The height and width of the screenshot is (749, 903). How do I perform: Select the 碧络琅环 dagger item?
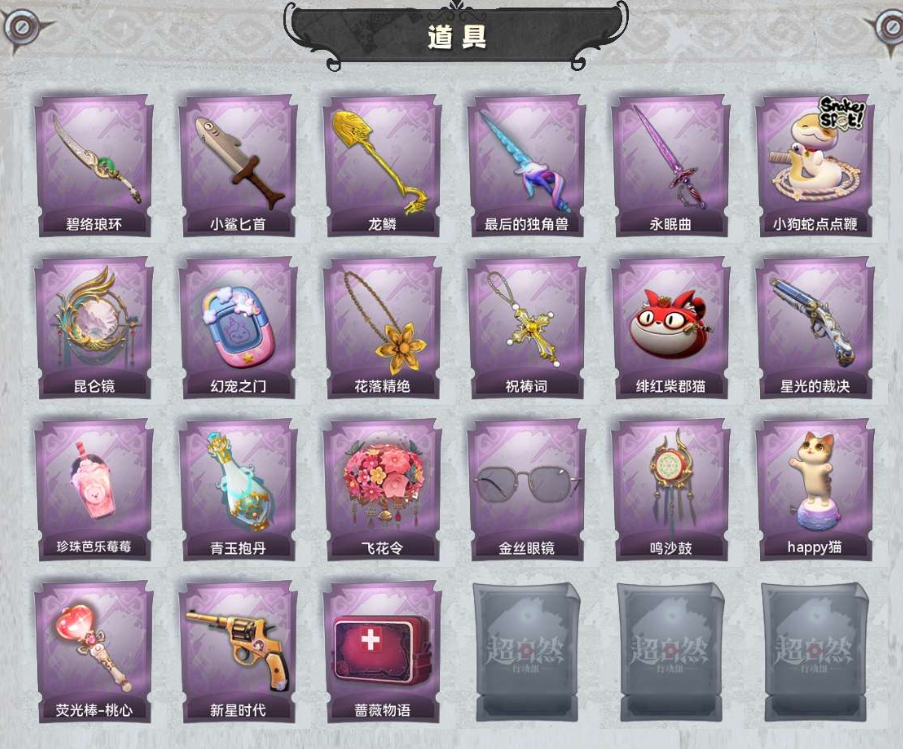tap(94, 165)
